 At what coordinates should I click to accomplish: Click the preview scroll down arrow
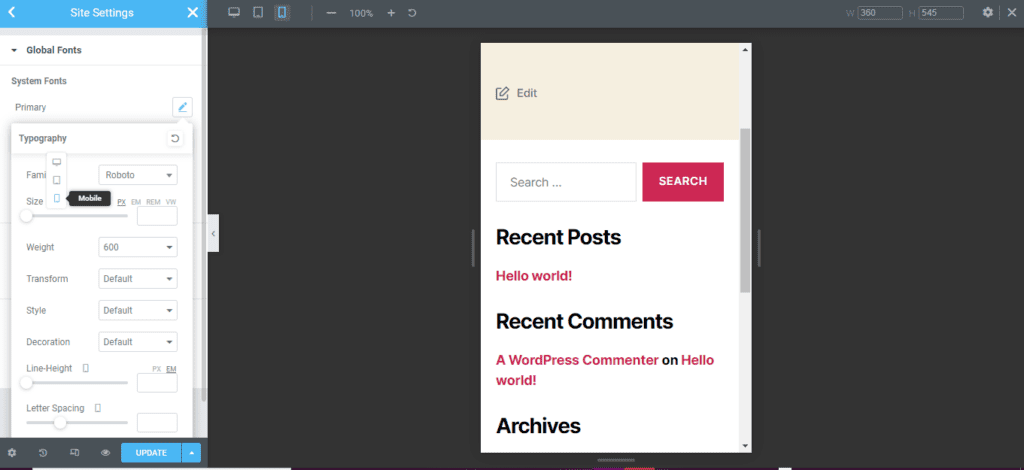[x=745, y=446]
